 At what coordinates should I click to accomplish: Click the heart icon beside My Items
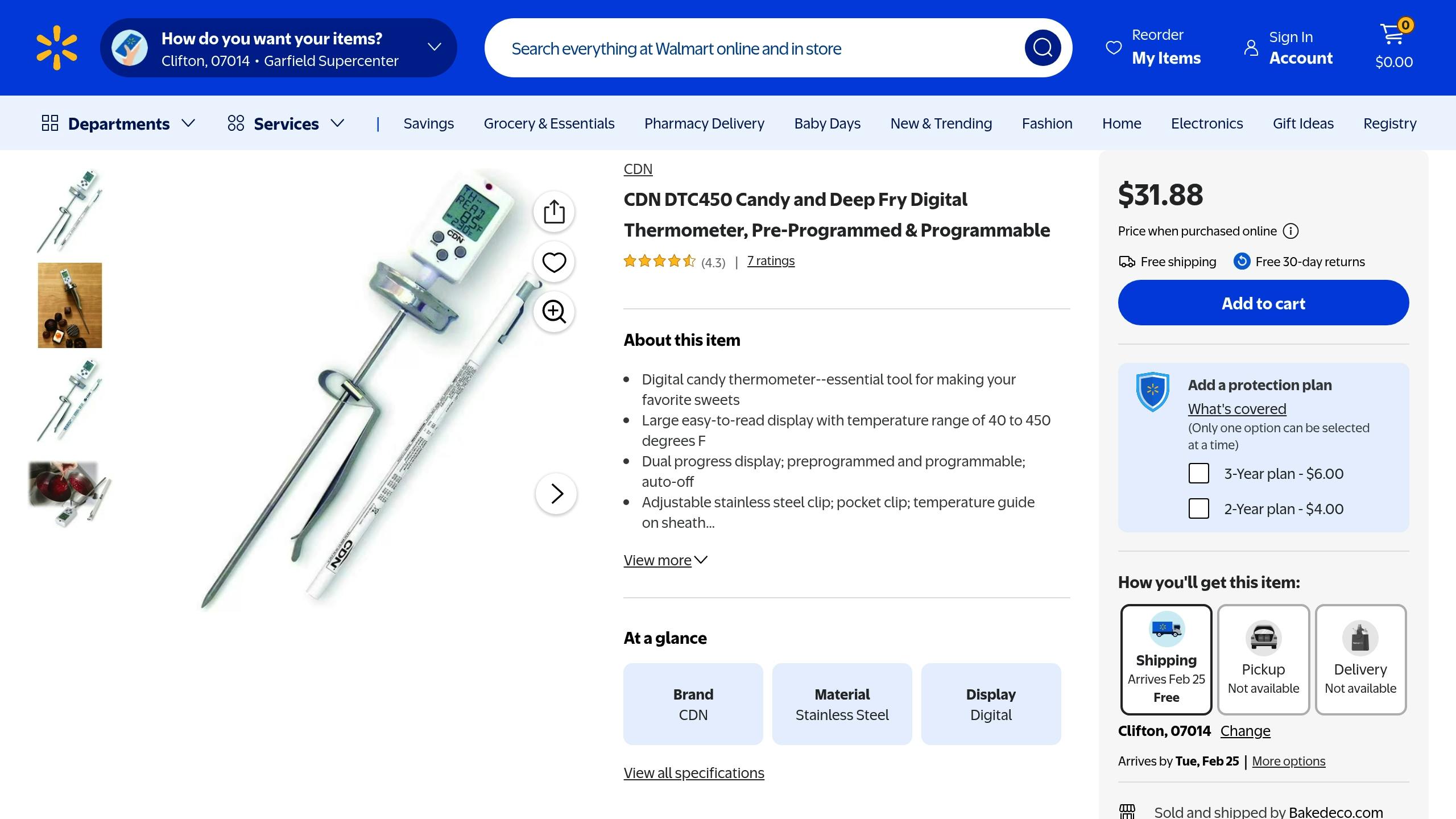(x=1114, y=48)
